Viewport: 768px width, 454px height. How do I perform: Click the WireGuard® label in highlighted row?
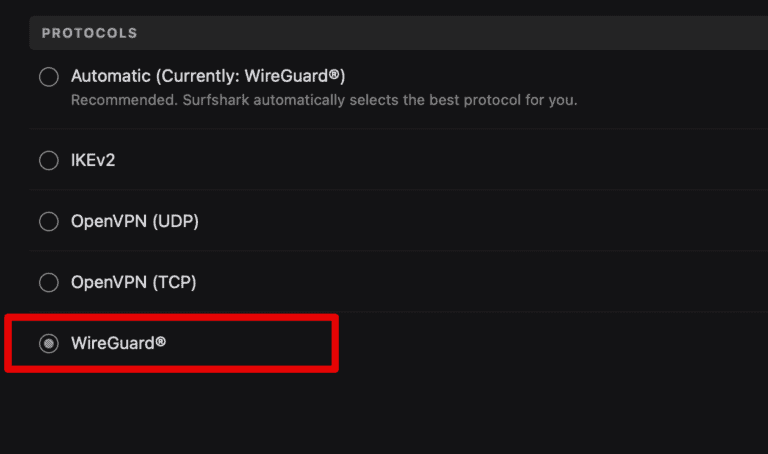118,344
